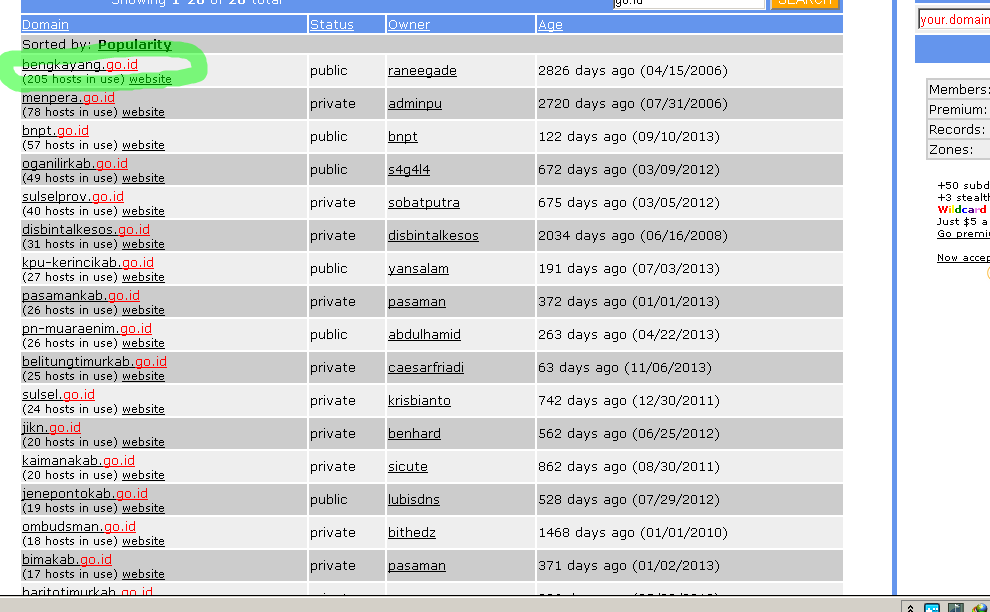Image resolution: width=990 pixels, height=612 pixels.
Task: Open owner profile s4g4l4
Action: pyautogui.click(x=409, y=169)
